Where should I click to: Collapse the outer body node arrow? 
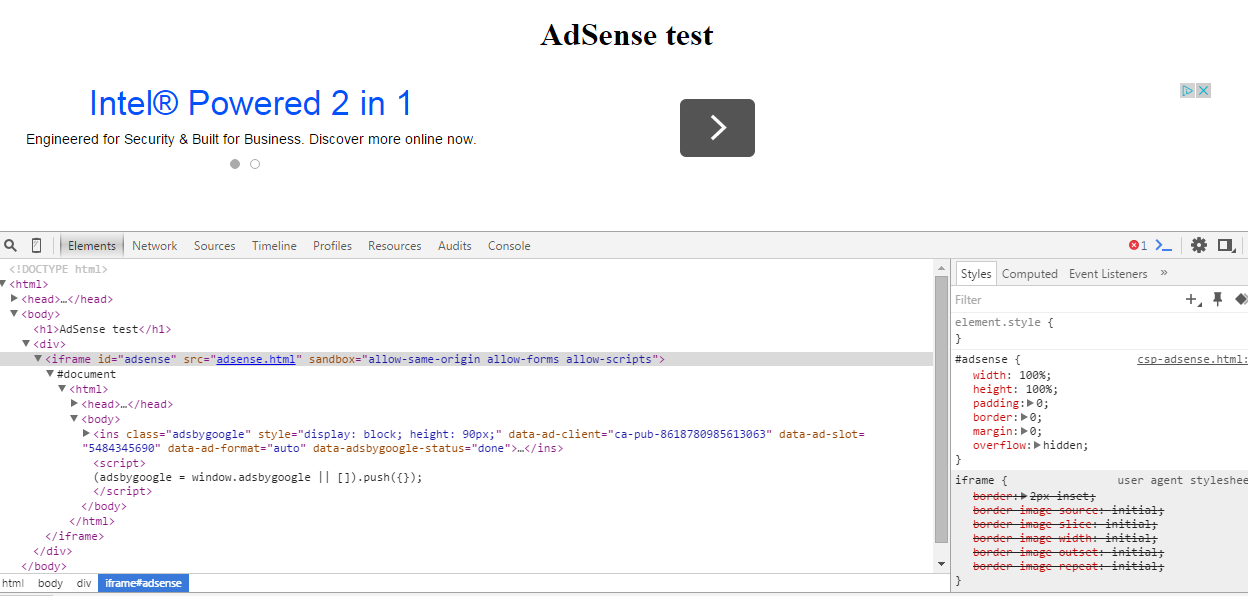tap(15, 314)
